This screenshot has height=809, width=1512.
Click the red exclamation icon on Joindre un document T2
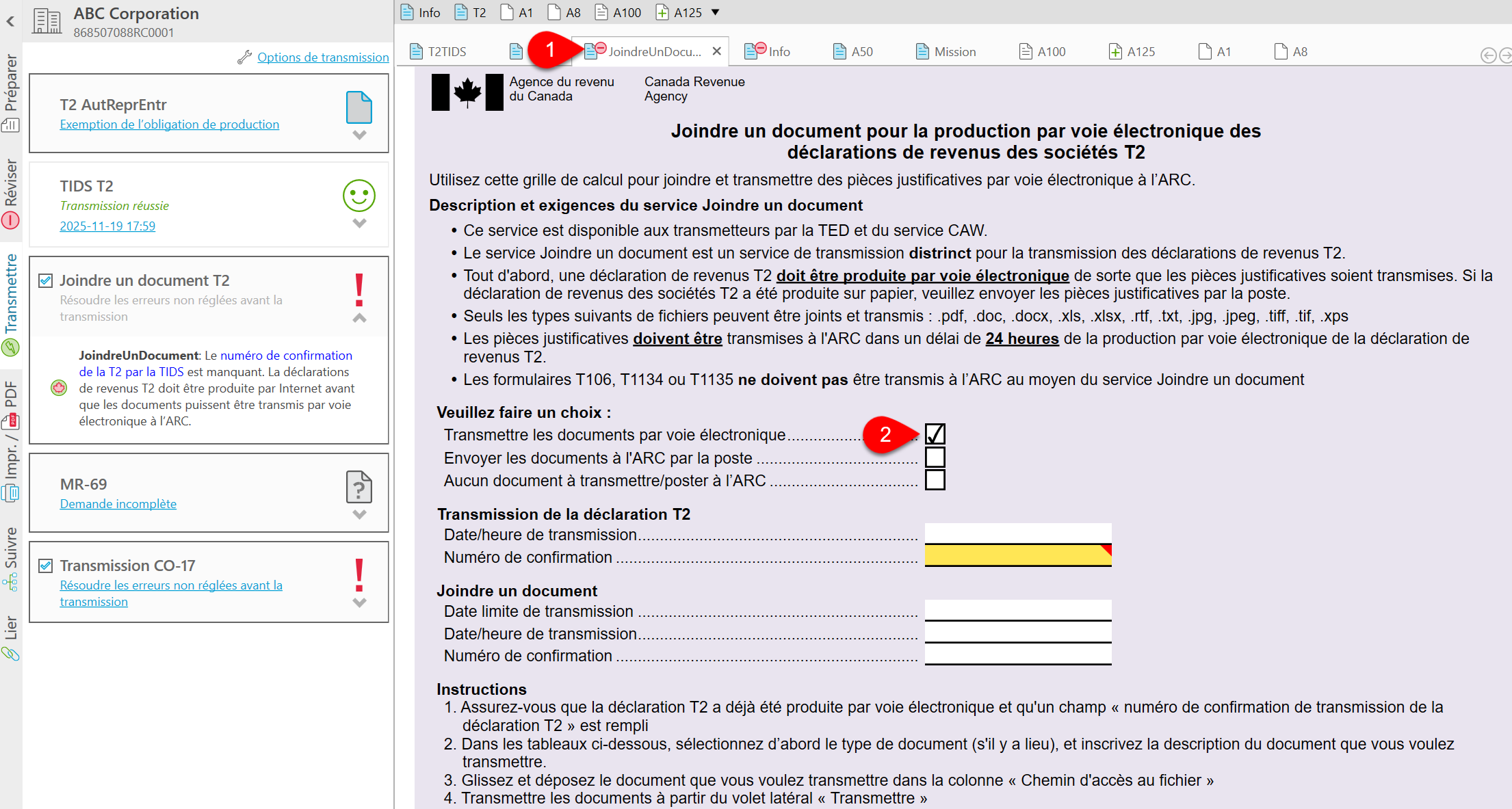point(359,290)
